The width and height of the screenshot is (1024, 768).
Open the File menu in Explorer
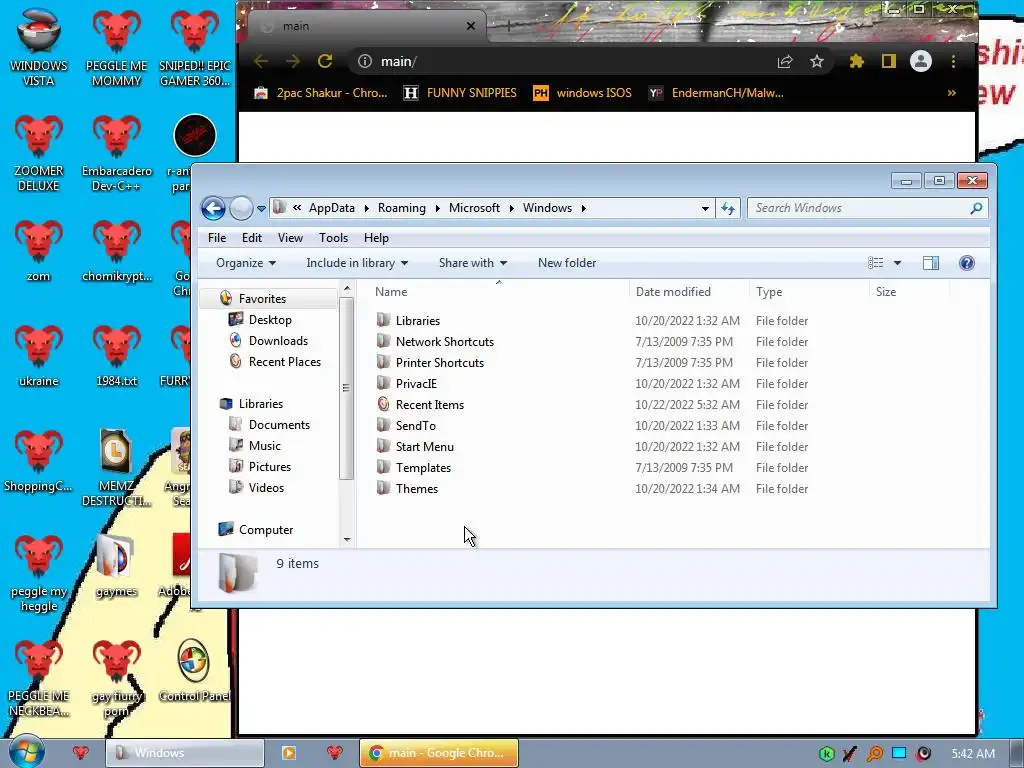(217, 238)
